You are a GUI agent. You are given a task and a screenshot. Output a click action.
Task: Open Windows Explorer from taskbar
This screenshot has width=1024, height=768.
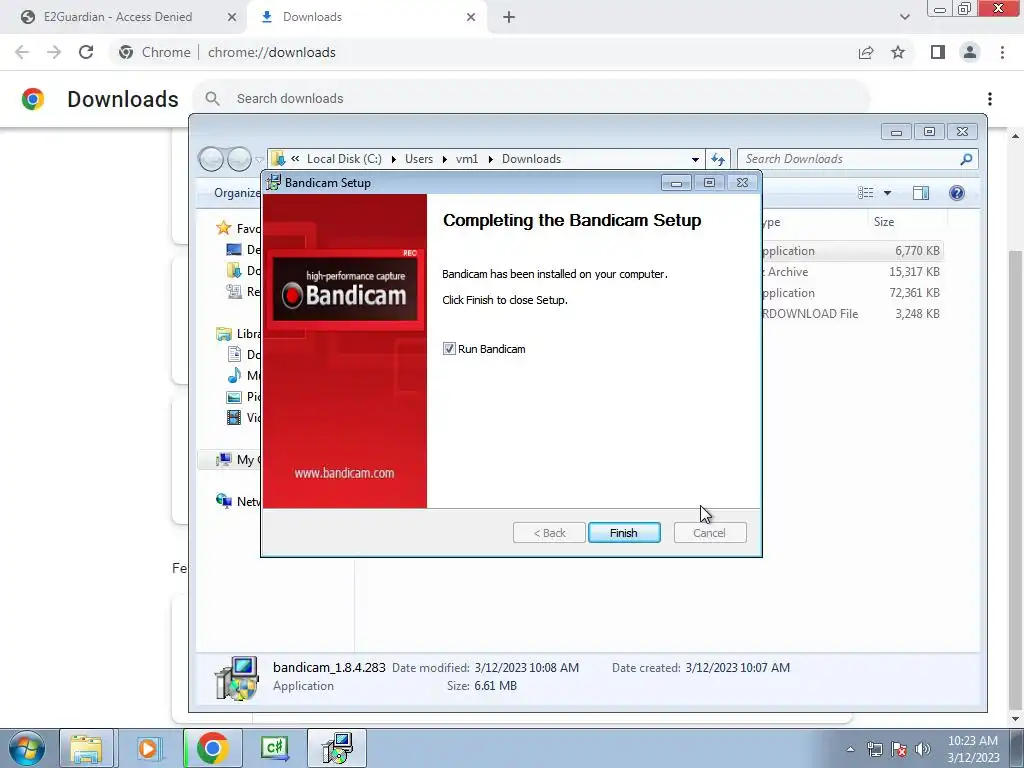[86, 748]
